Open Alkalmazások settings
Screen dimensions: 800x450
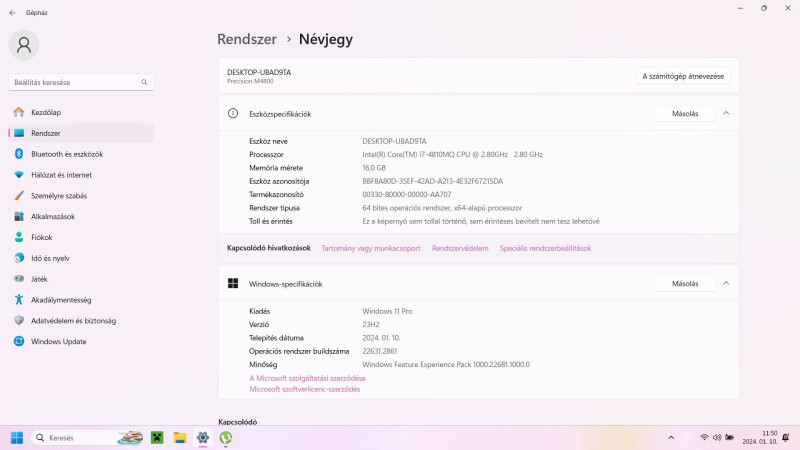(81, 217)
